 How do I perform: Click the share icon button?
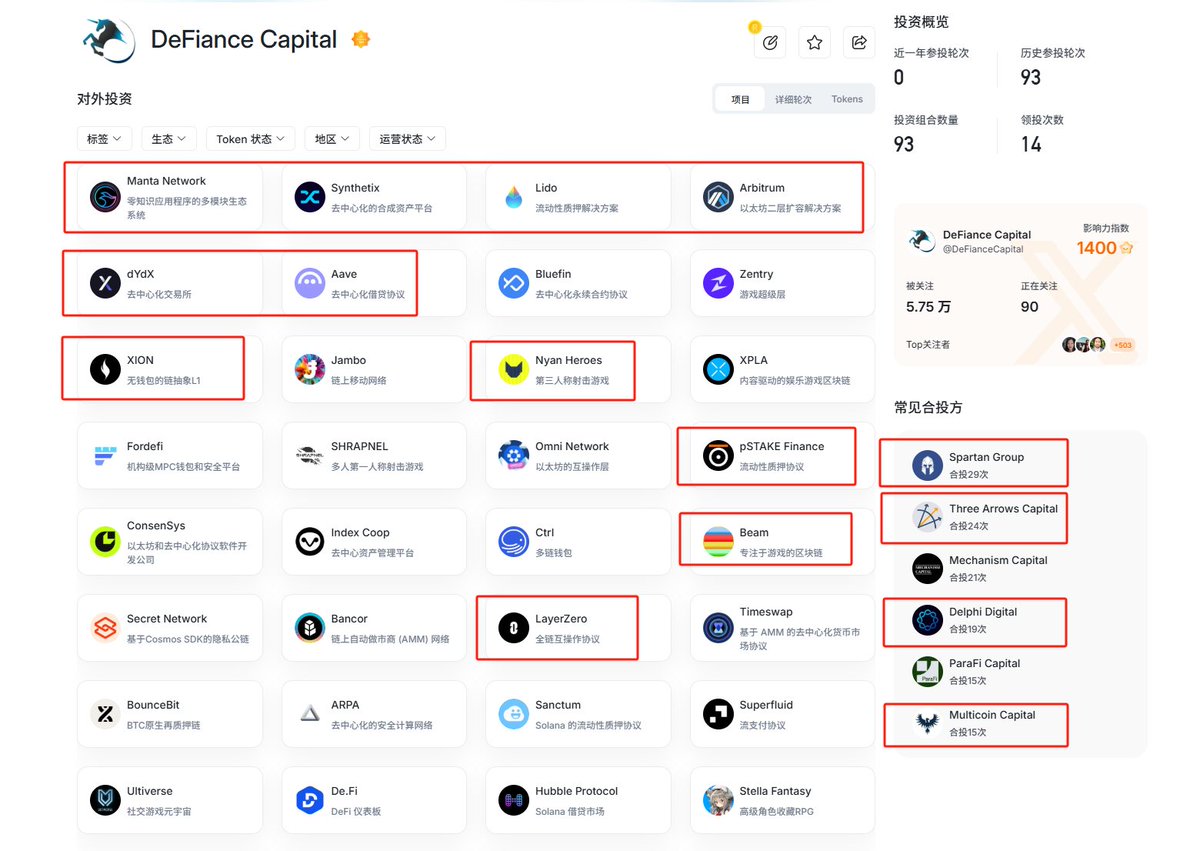pyautogui.click(x=859, y=42)
